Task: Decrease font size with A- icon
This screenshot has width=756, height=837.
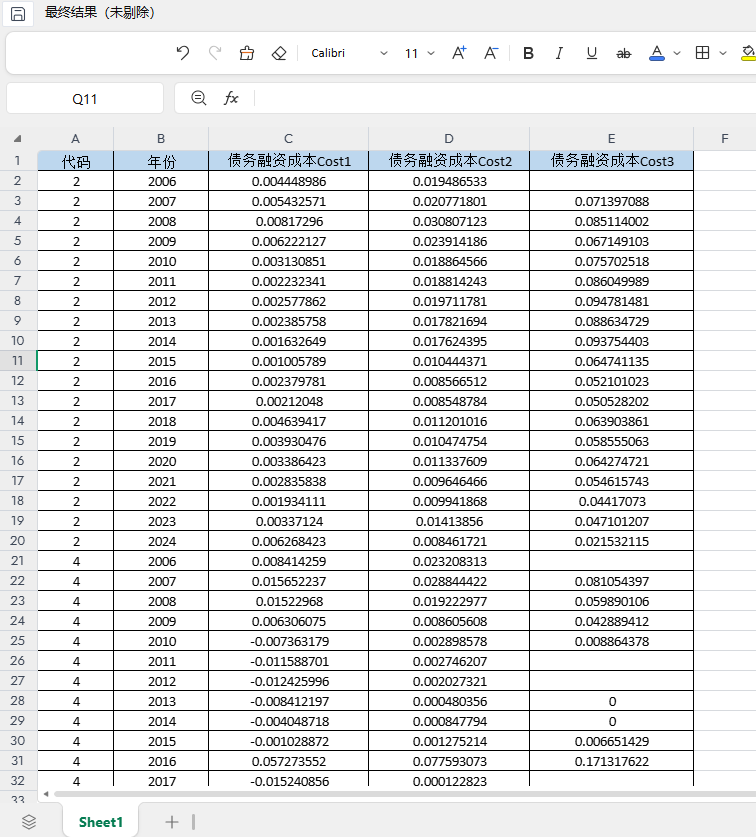Action: 491,53
